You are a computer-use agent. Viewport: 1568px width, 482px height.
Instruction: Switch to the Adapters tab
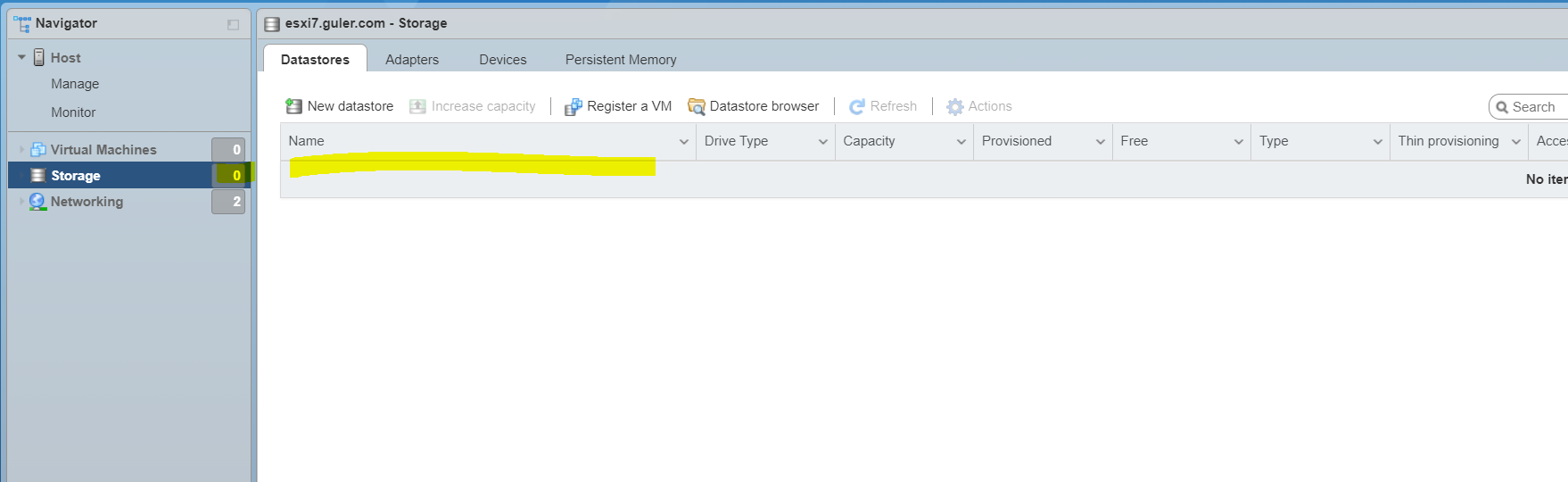(412, 60)
